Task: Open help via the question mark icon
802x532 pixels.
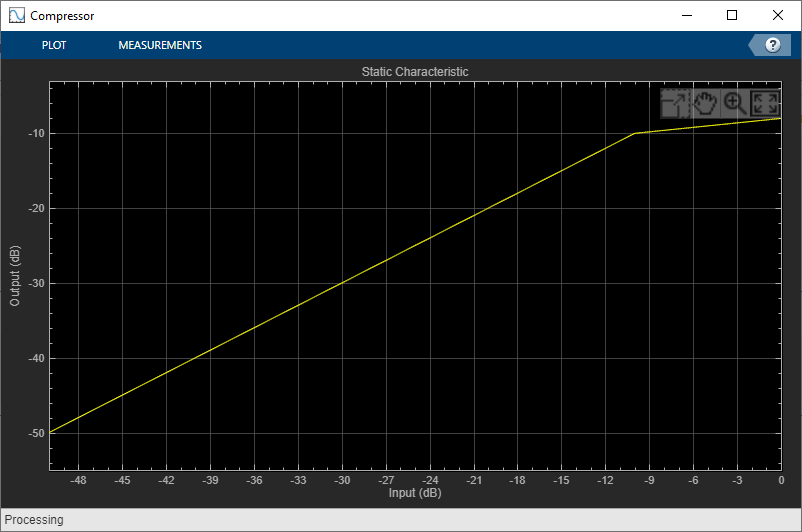Action: click(x=773, y=45)
